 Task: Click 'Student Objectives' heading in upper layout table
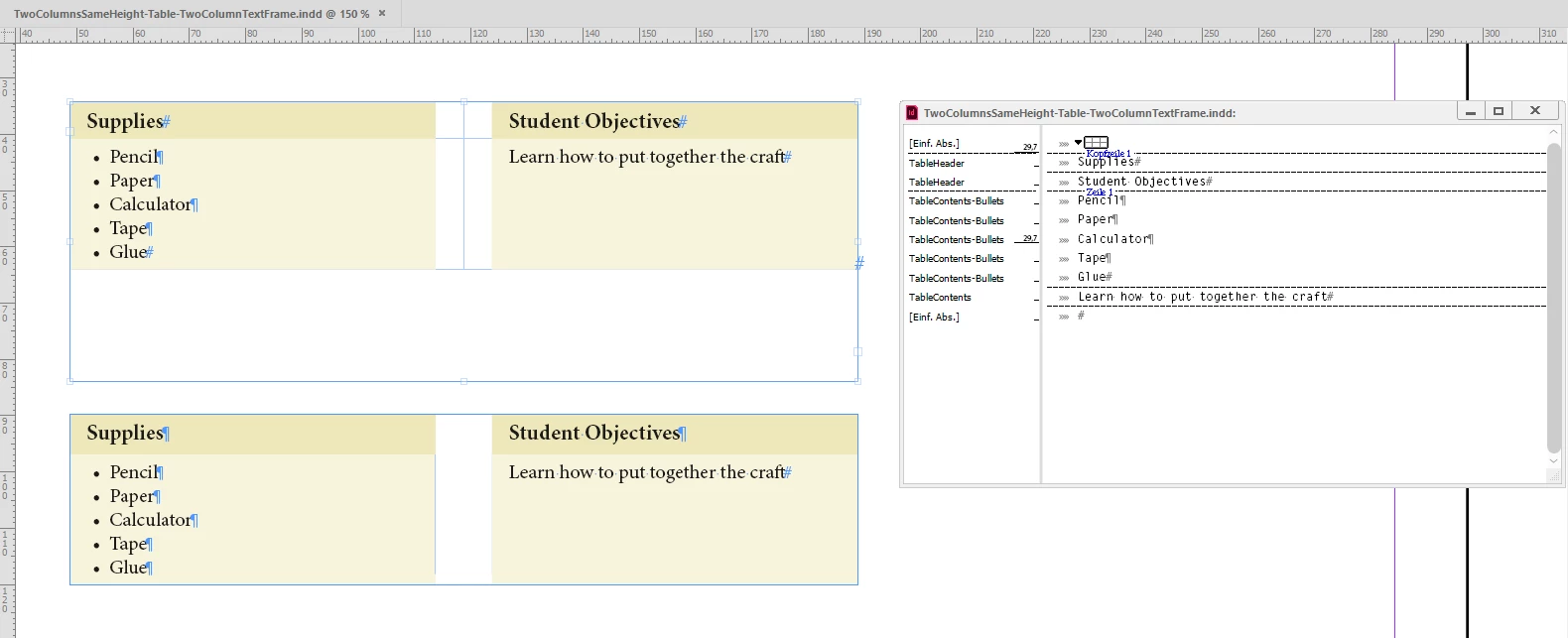click(x=594, y=121)
